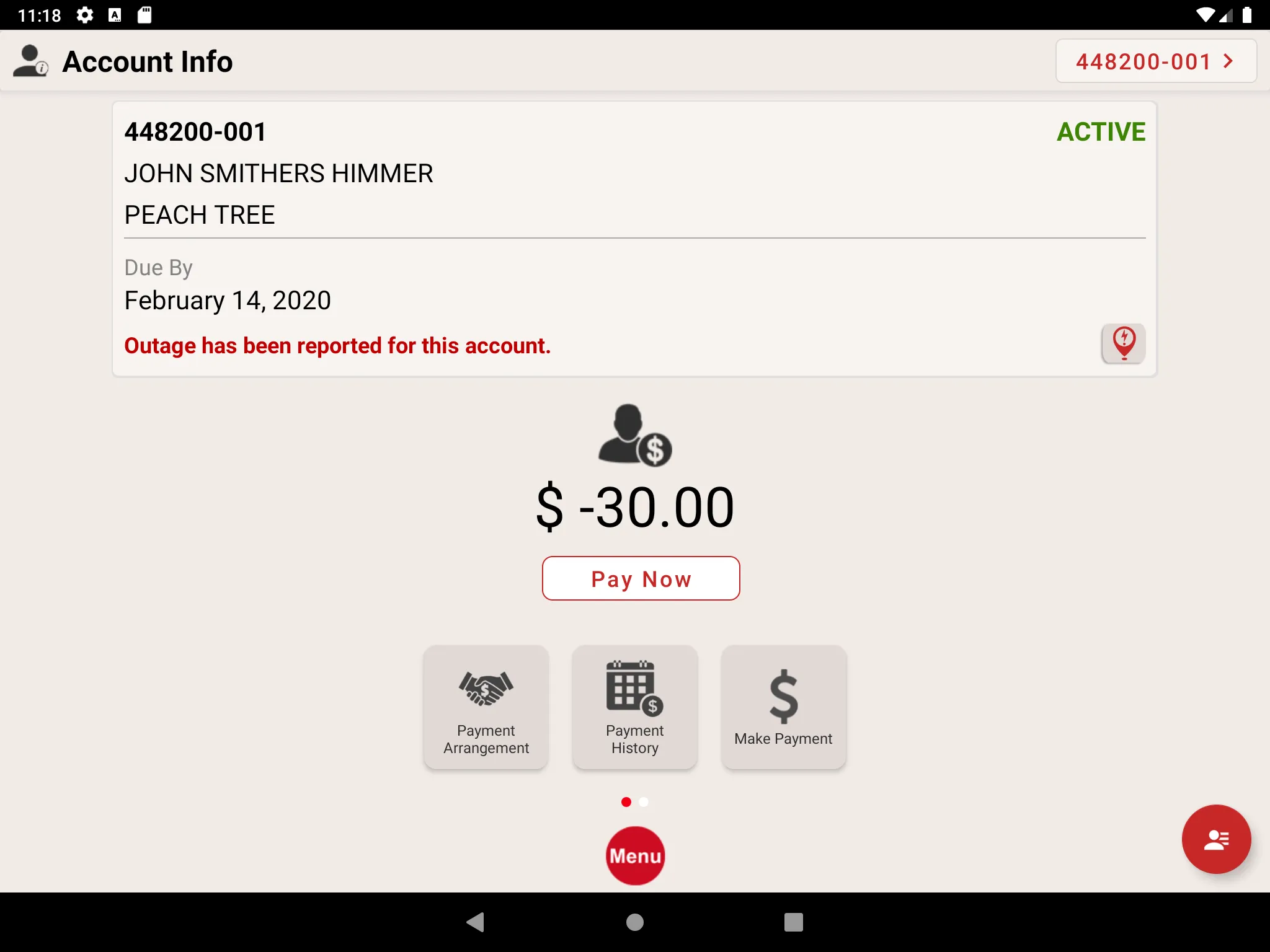Click account number 448200-001 link

1155,61
